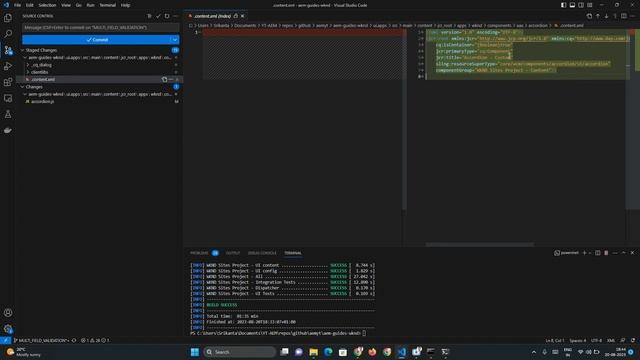Click open file icon on .content.xml row
The width and height of the screenshot is (640, 360).
pyautogui.click(x=164, y=80)
